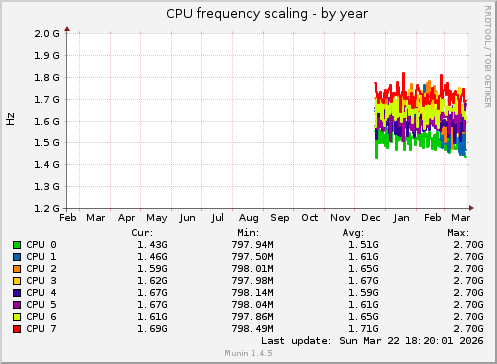Viewport: 497px width, 364px height.
Task: Click CPU 2 minimum value 798.01M
Action: 252,269
